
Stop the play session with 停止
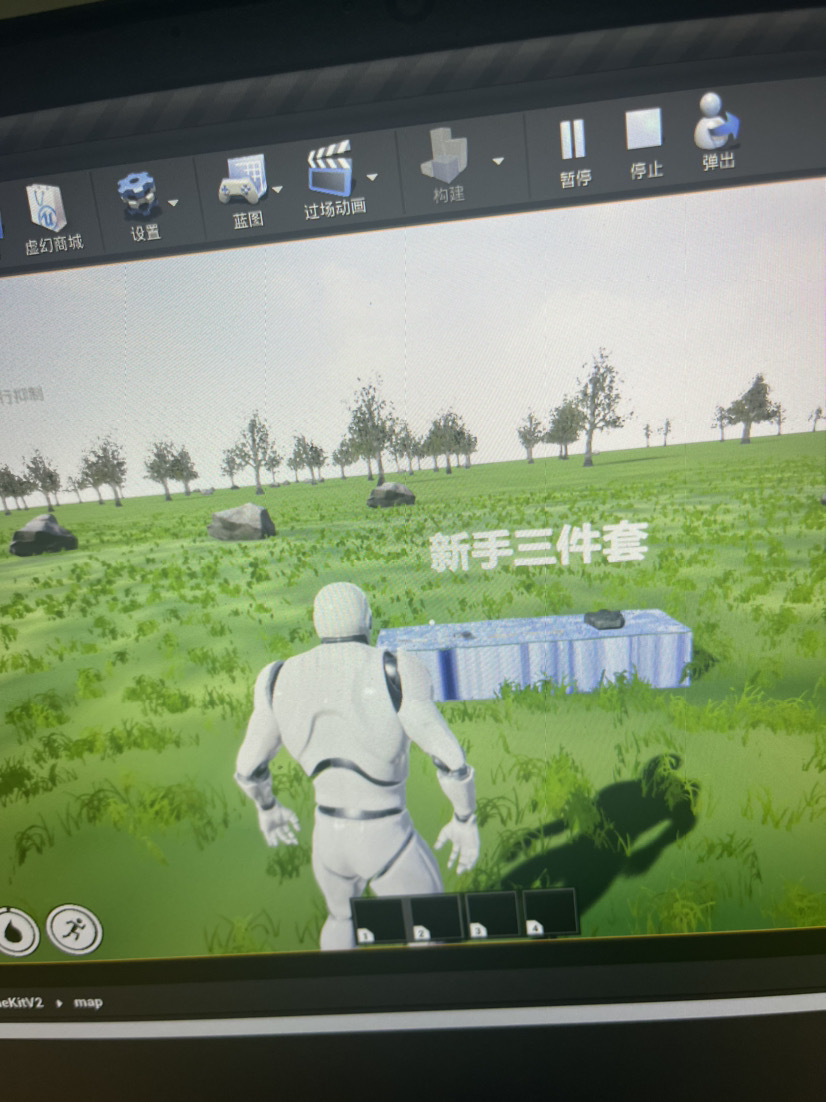645,142
